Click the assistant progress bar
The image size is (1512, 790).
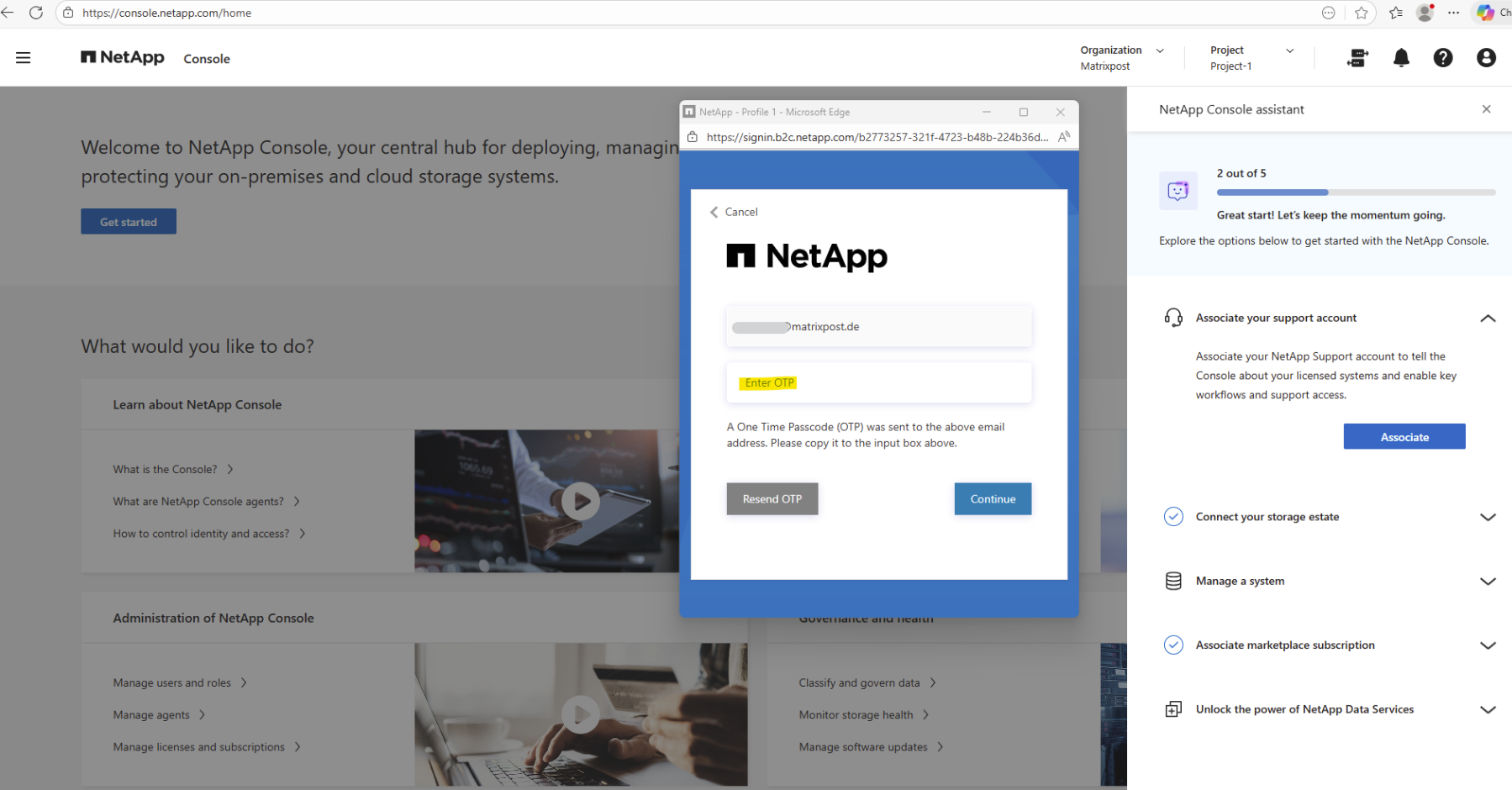[x=1356, y=192]
